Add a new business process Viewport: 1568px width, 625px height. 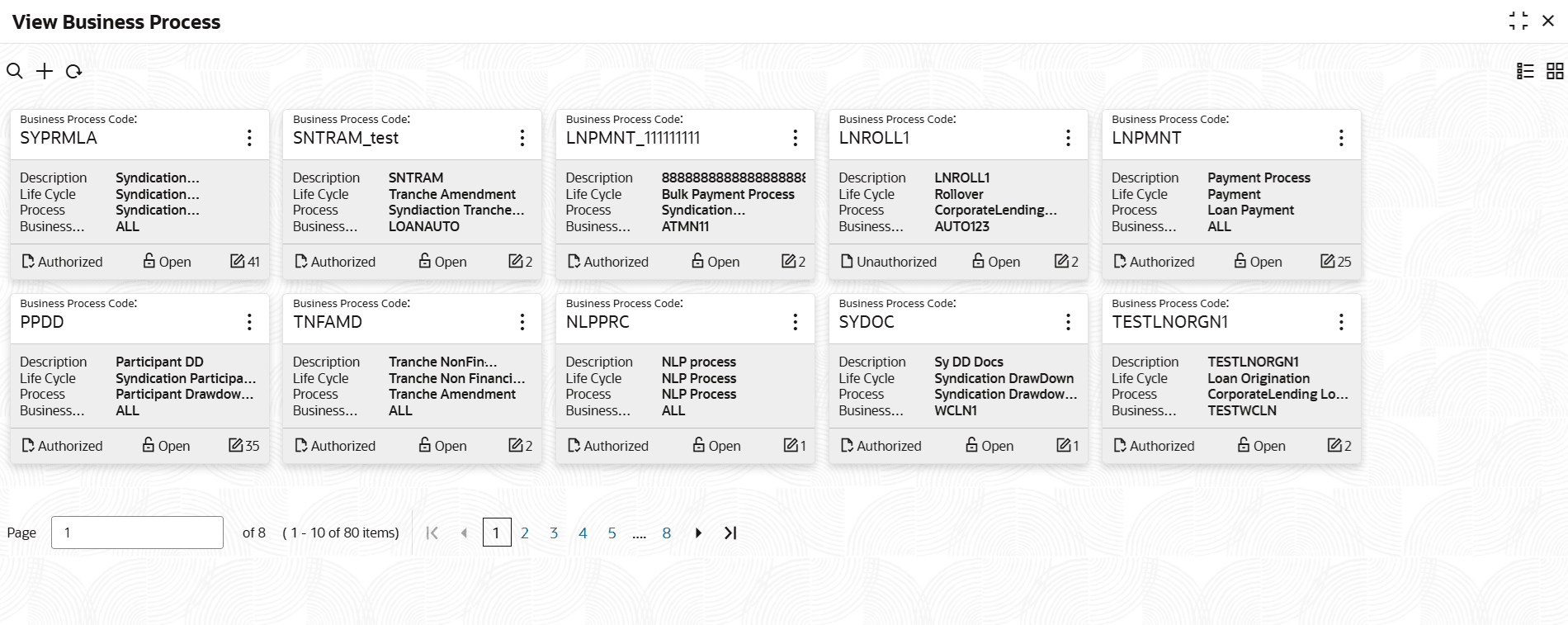pos(45,71)
